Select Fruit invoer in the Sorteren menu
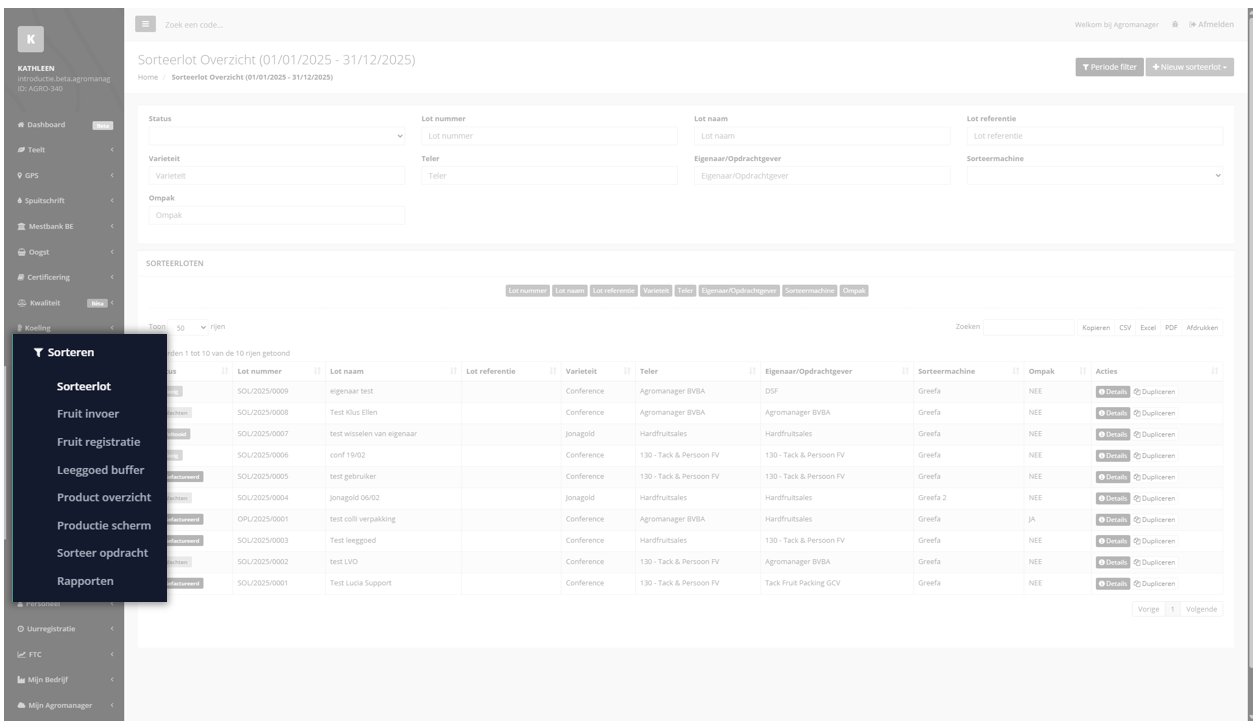 [x=88, y=413]
